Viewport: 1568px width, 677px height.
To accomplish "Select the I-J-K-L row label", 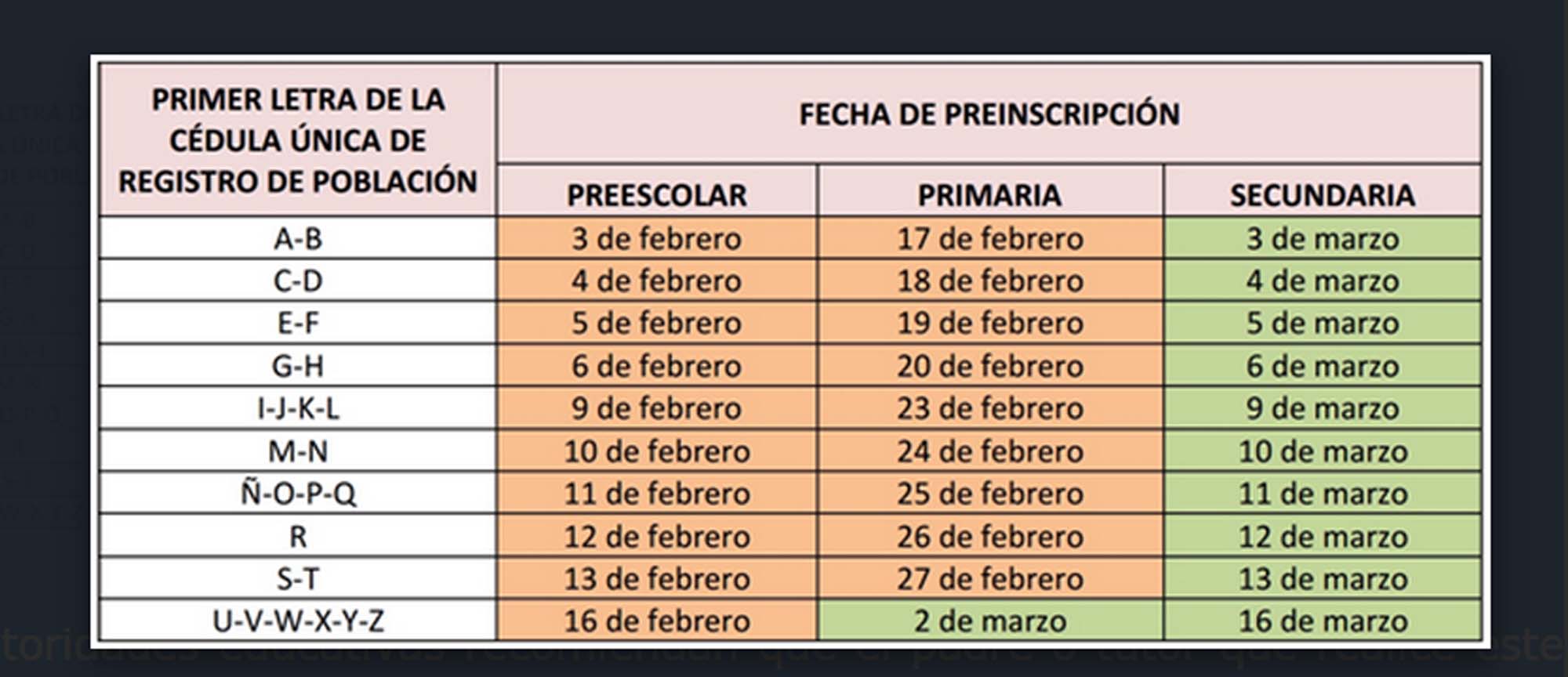I will tap(298, 408).
